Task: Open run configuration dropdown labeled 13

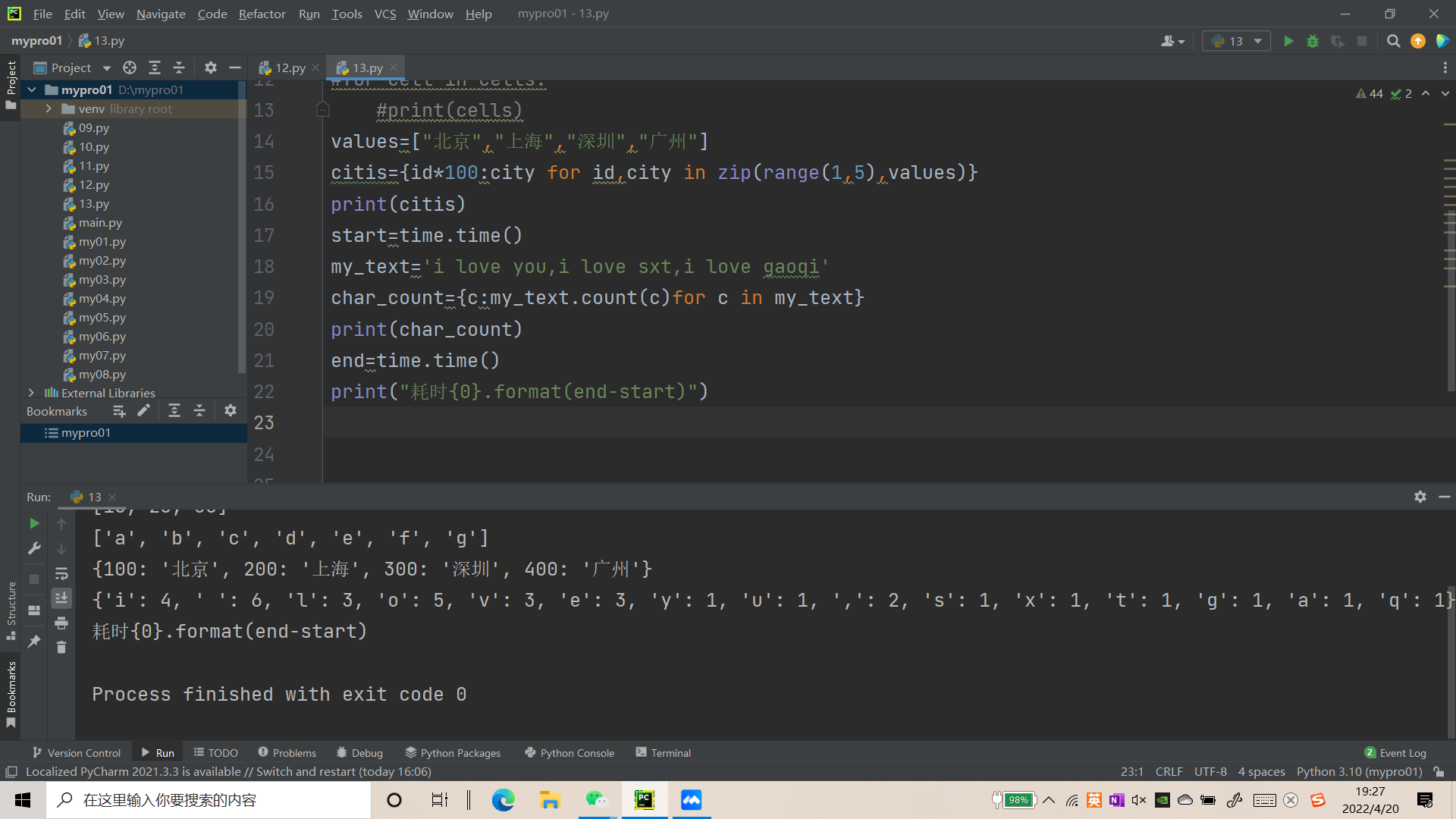Action: tap(1236, 41)
